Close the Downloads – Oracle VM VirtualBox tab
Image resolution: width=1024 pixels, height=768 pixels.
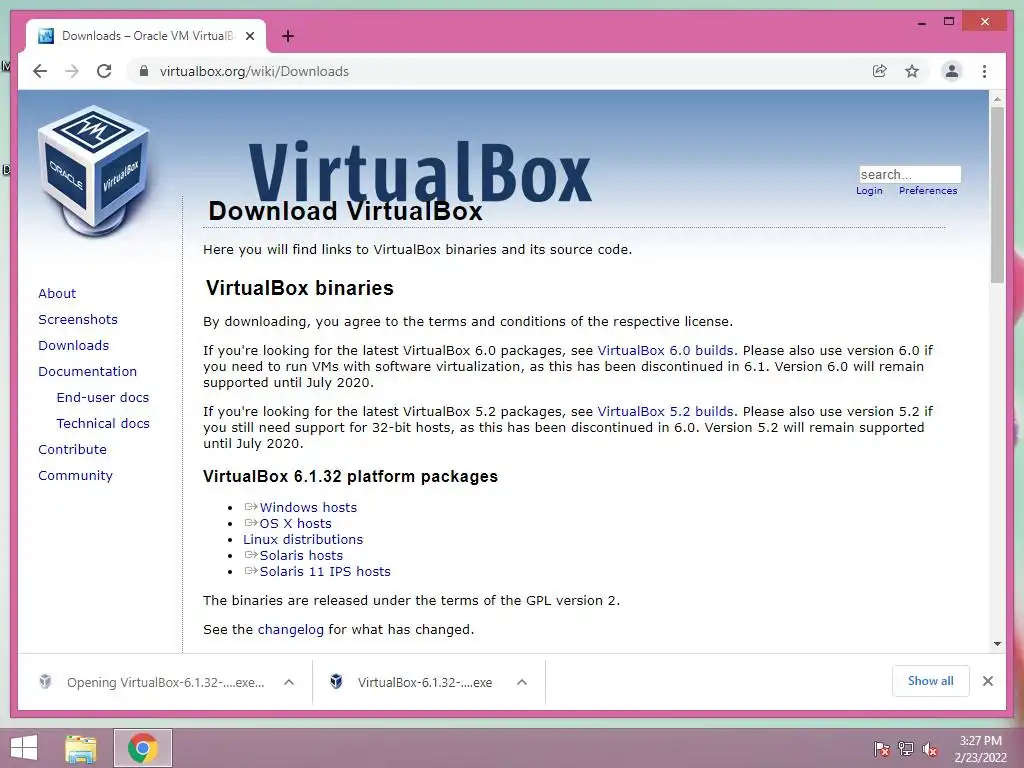coord(249,36)
